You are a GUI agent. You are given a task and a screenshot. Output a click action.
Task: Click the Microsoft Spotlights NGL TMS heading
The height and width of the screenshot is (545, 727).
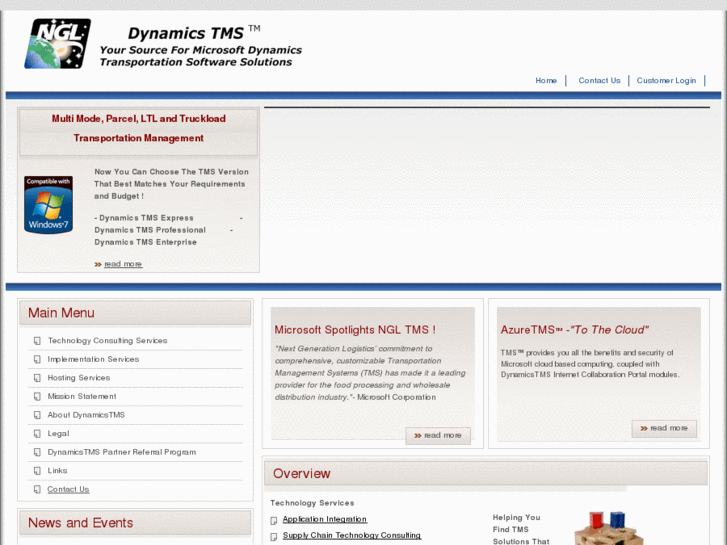point(355,330)
